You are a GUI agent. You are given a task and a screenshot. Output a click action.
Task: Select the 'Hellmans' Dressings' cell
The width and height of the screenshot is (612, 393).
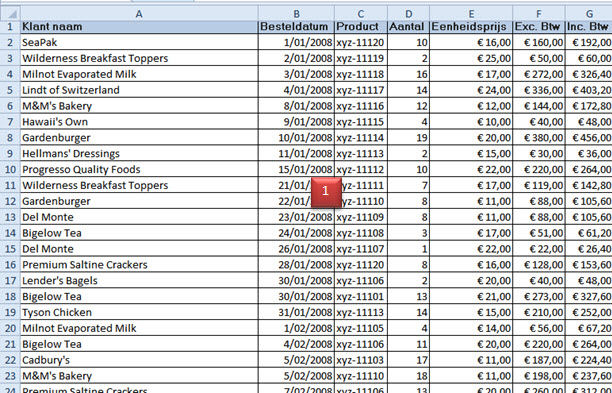point(139,153)
